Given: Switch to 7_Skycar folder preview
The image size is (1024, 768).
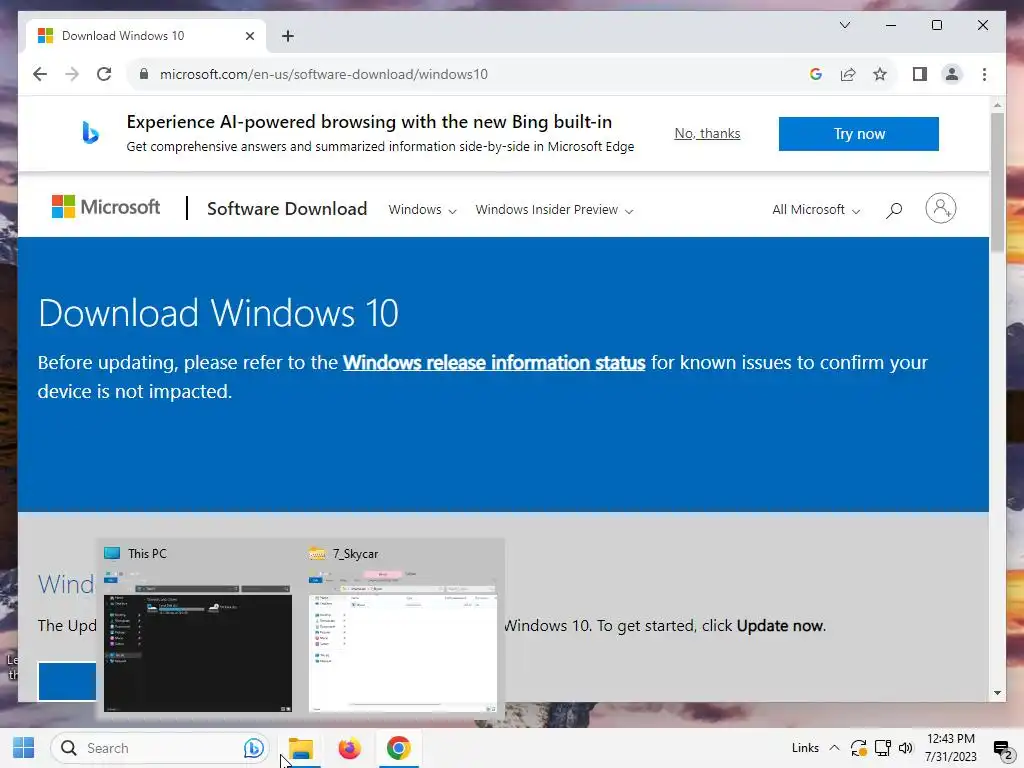Looking at the screenshot, I should (x=402, y=629).
